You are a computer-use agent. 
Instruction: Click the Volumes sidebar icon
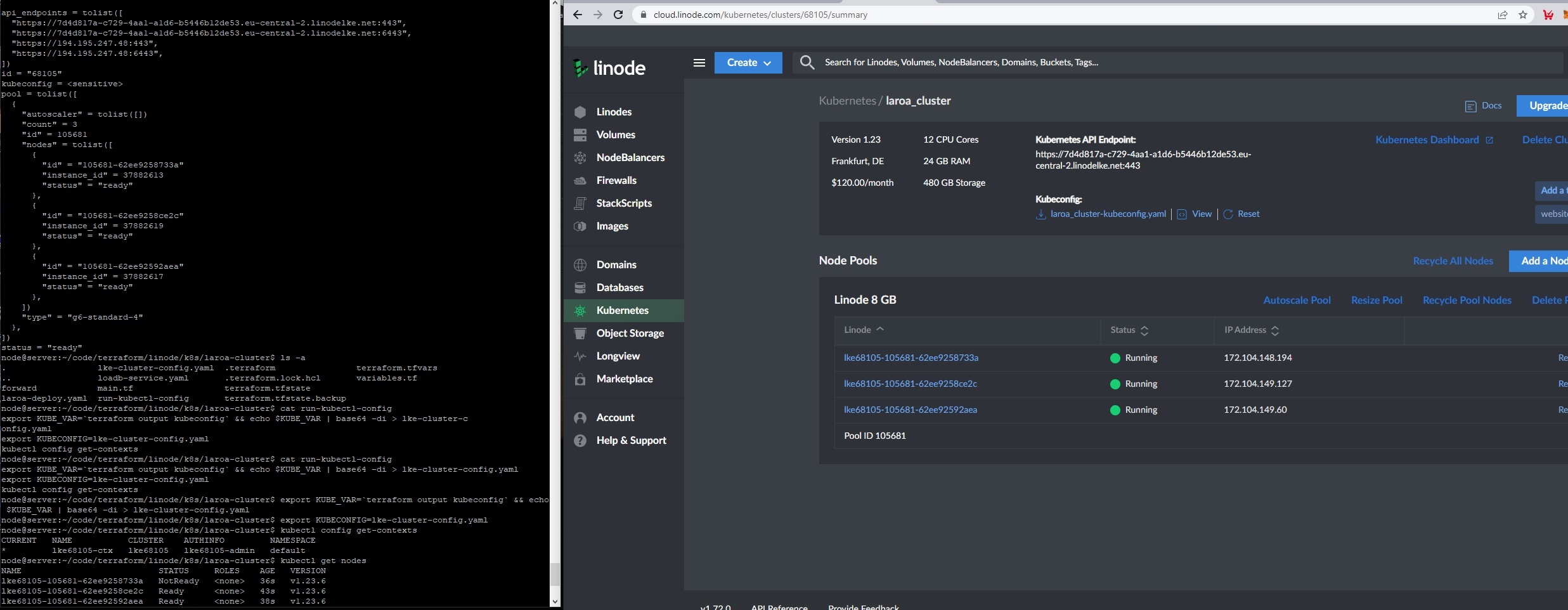pos(580,135)
